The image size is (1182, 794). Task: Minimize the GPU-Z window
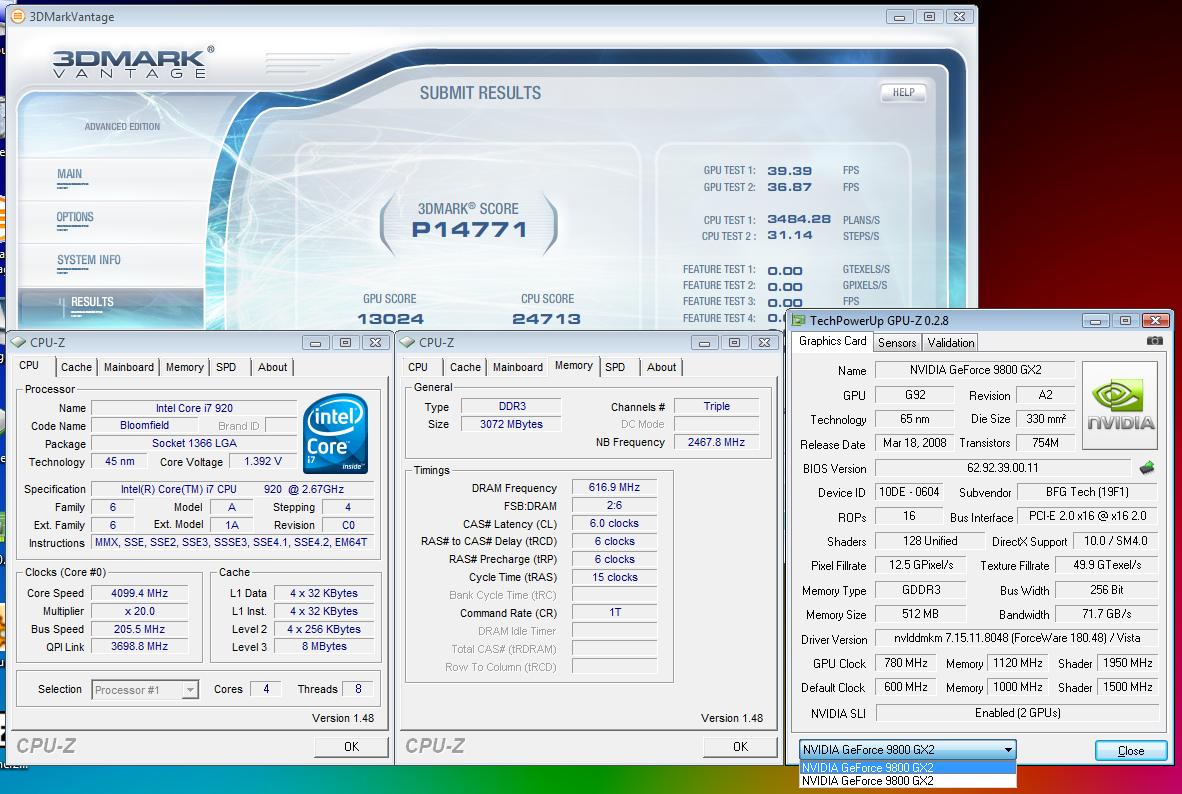pyautogui.click(x=1095, y=320)
